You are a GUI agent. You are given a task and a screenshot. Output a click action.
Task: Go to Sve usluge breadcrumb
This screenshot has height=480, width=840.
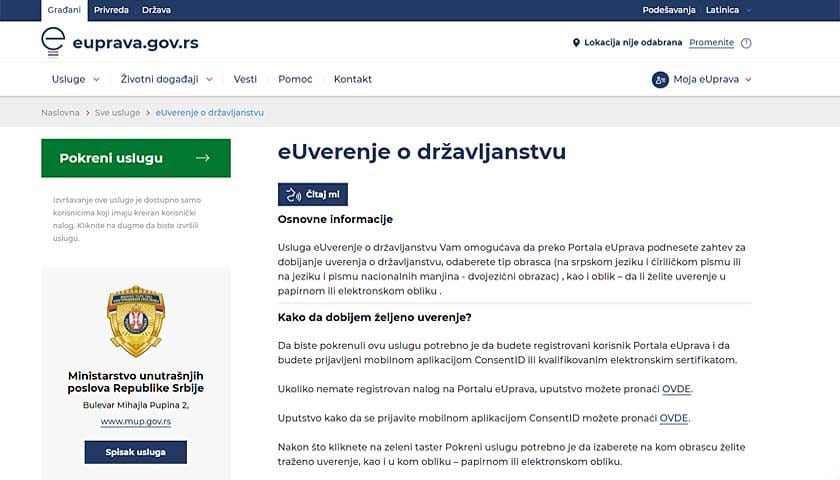pyautogui.click(x=117, y=112)
